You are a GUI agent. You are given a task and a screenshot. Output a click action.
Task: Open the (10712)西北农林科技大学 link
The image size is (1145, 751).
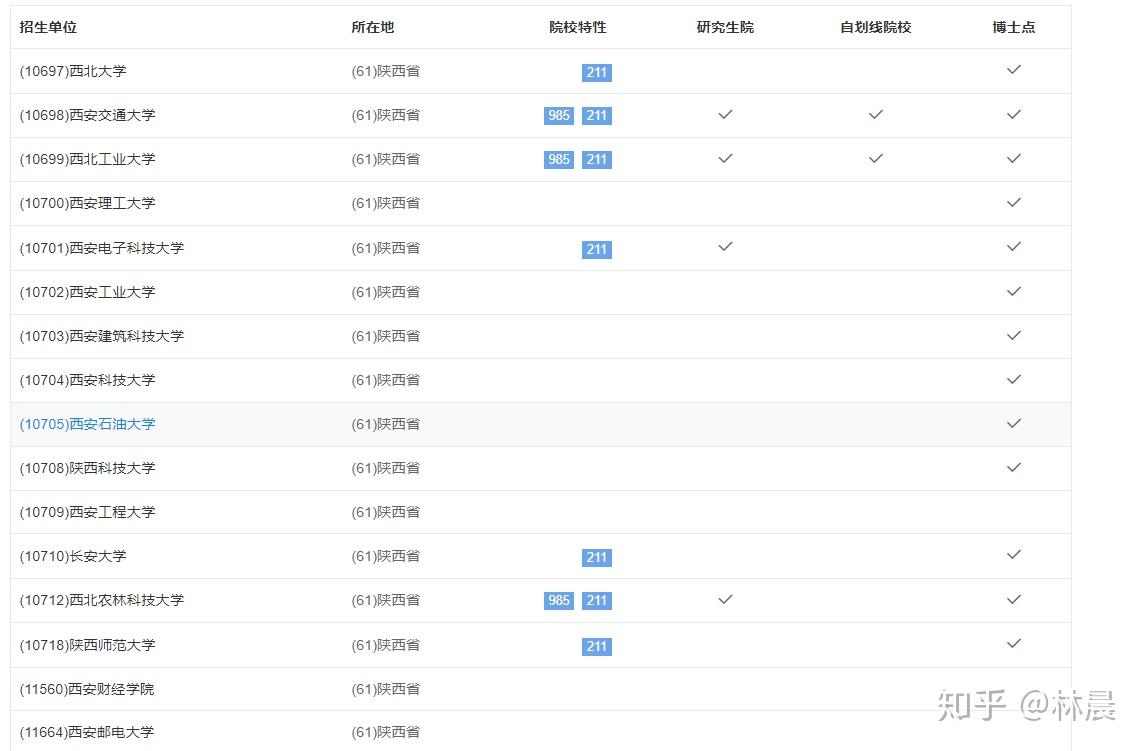point(102,601)
